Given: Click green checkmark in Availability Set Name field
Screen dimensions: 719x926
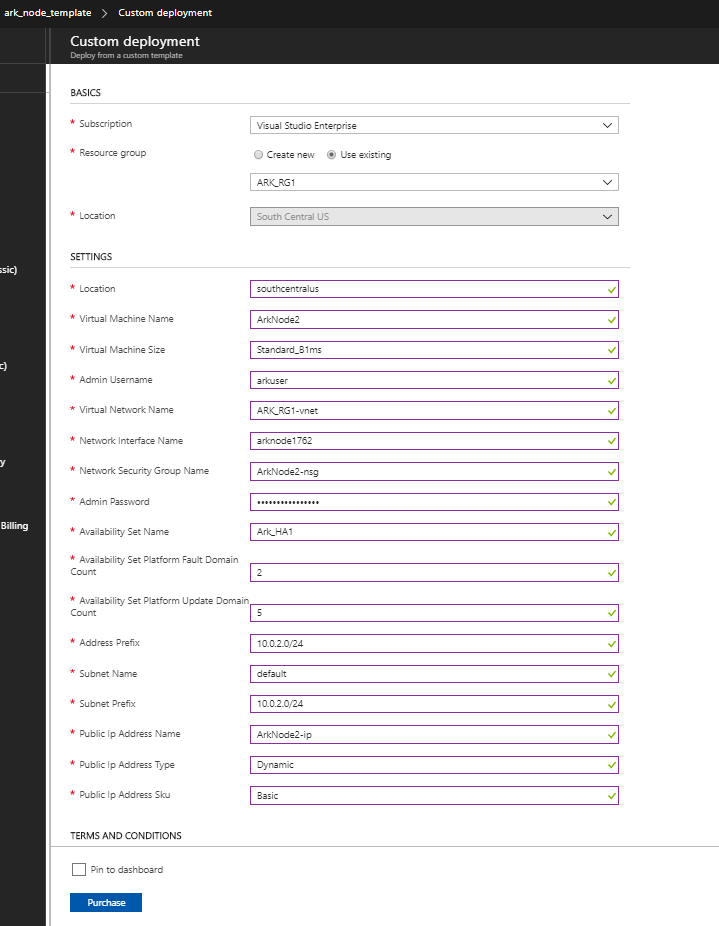Looking at the screenshot, I should (610, 532).
